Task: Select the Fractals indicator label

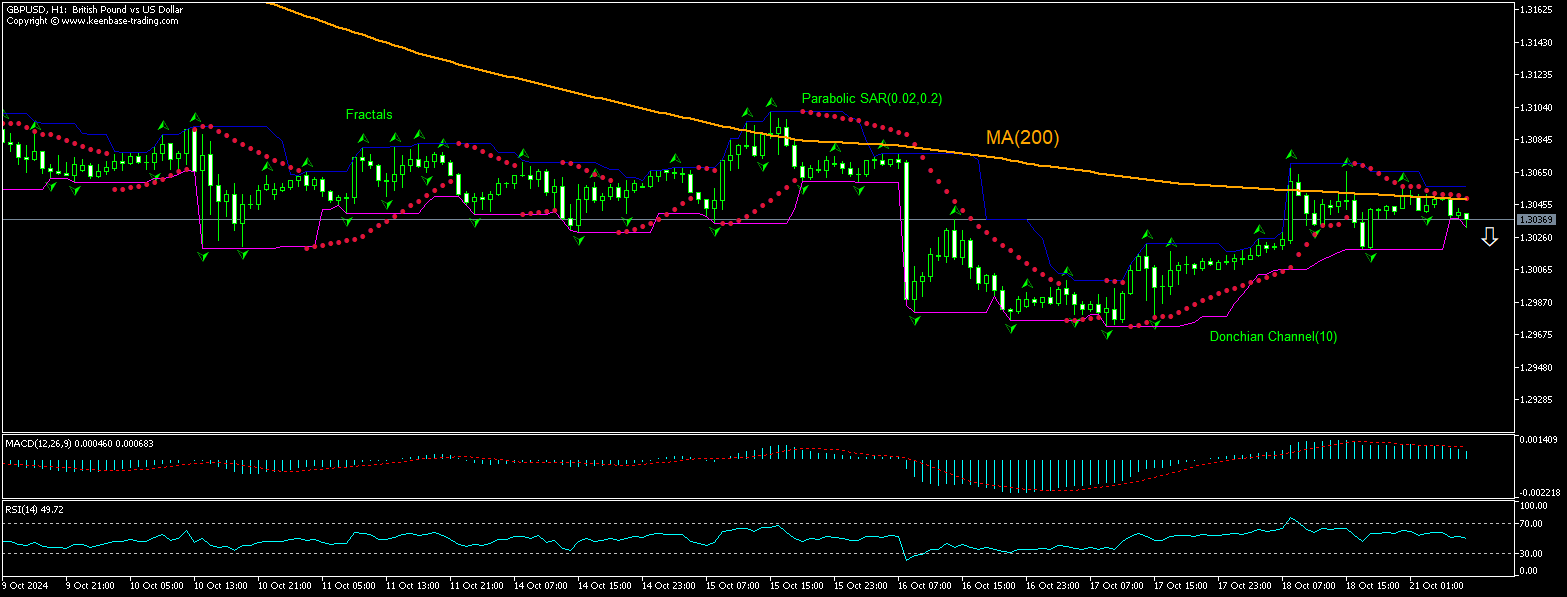Action: pyautogui.click(x=369, y=115)
